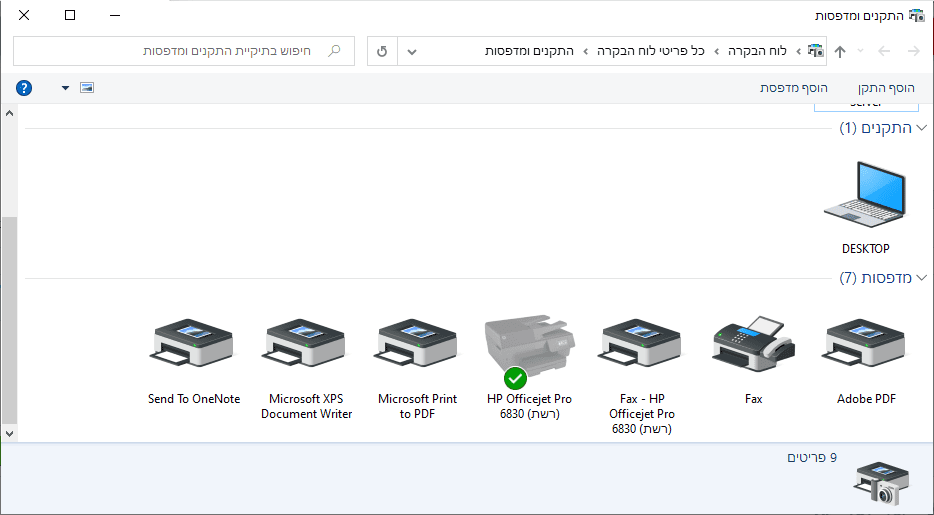
Task: Select the DESKTOP laptop device icon
Action: 865,194
